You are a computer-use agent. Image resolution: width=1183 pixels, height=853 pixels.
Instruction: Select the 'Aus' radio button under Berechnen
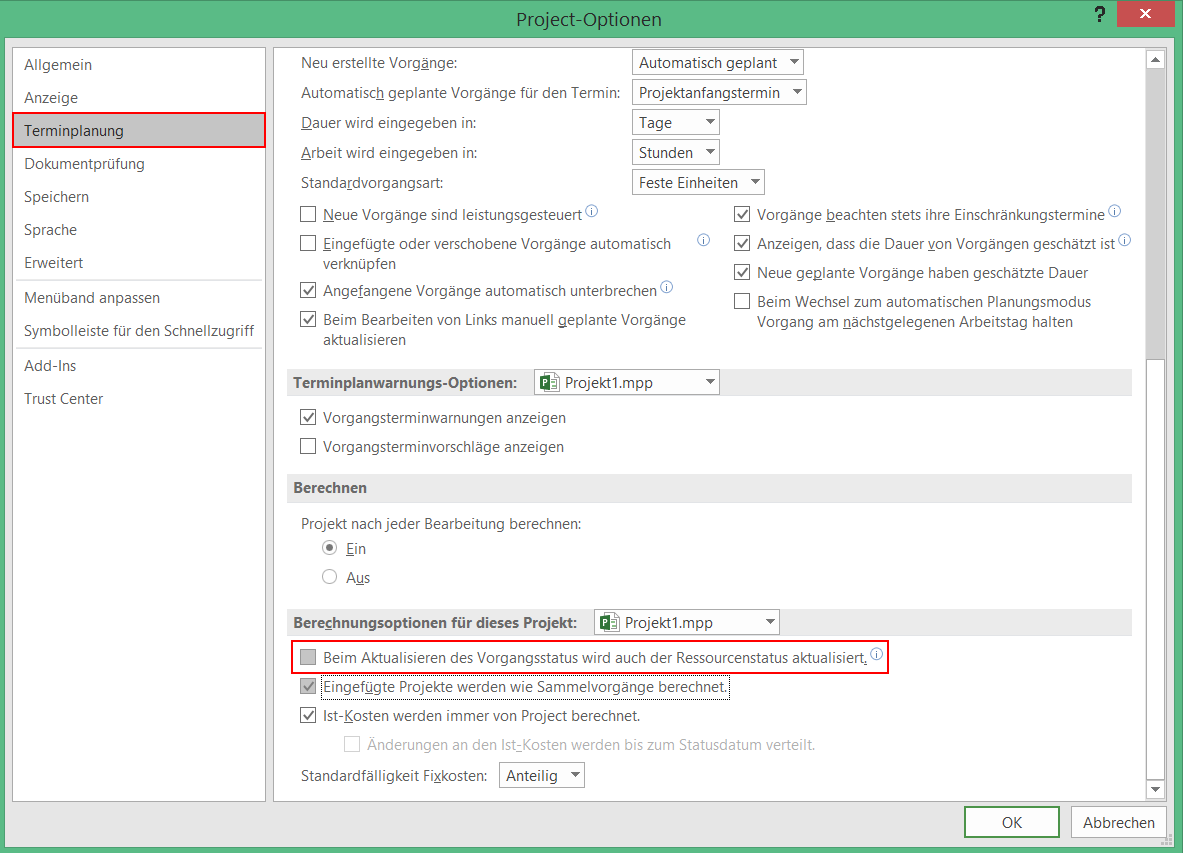point(330,577)
